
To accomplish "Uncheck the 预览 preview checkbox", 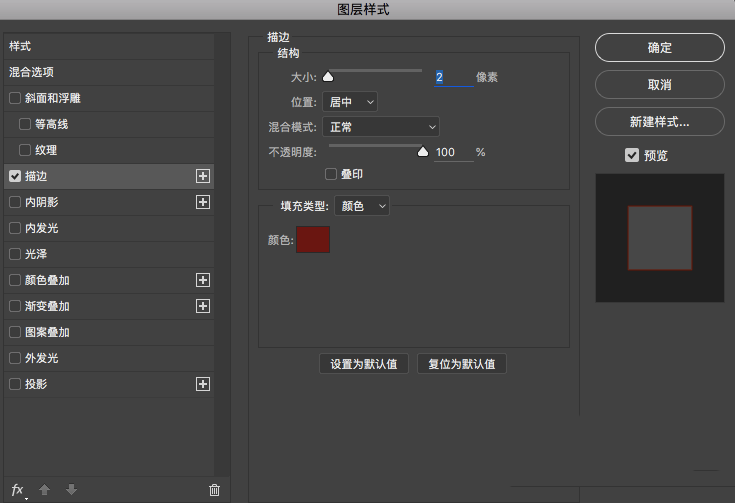I will coord(631,155).
